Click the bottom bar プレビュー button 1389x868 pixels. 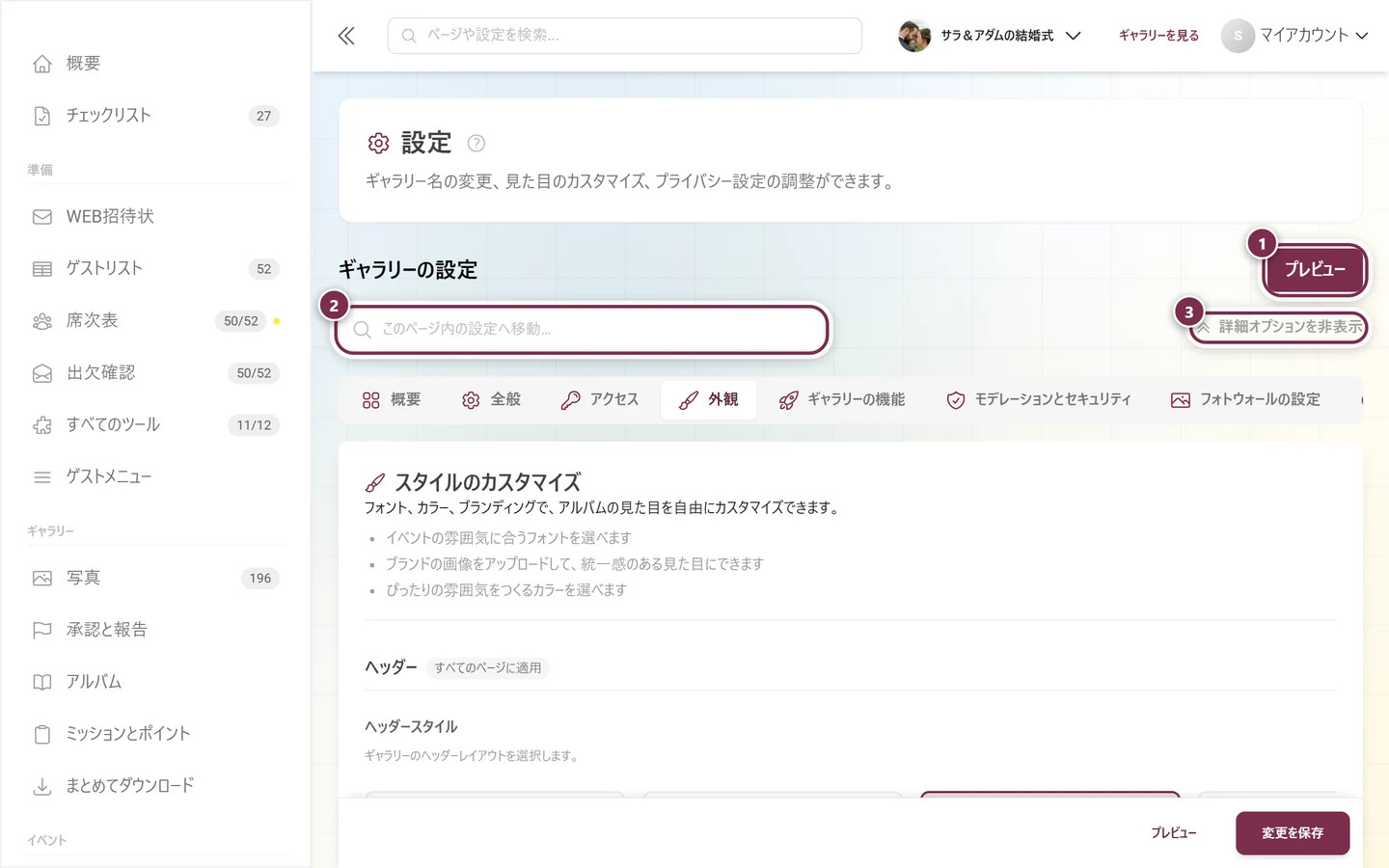(1174, 833)
